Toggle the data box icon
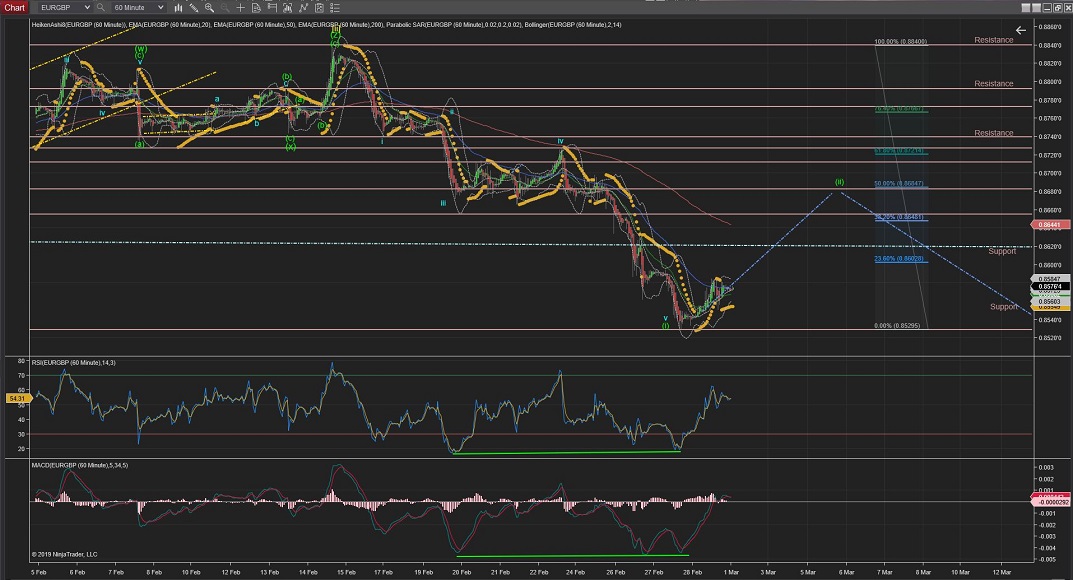 click(x=256, y=8)
